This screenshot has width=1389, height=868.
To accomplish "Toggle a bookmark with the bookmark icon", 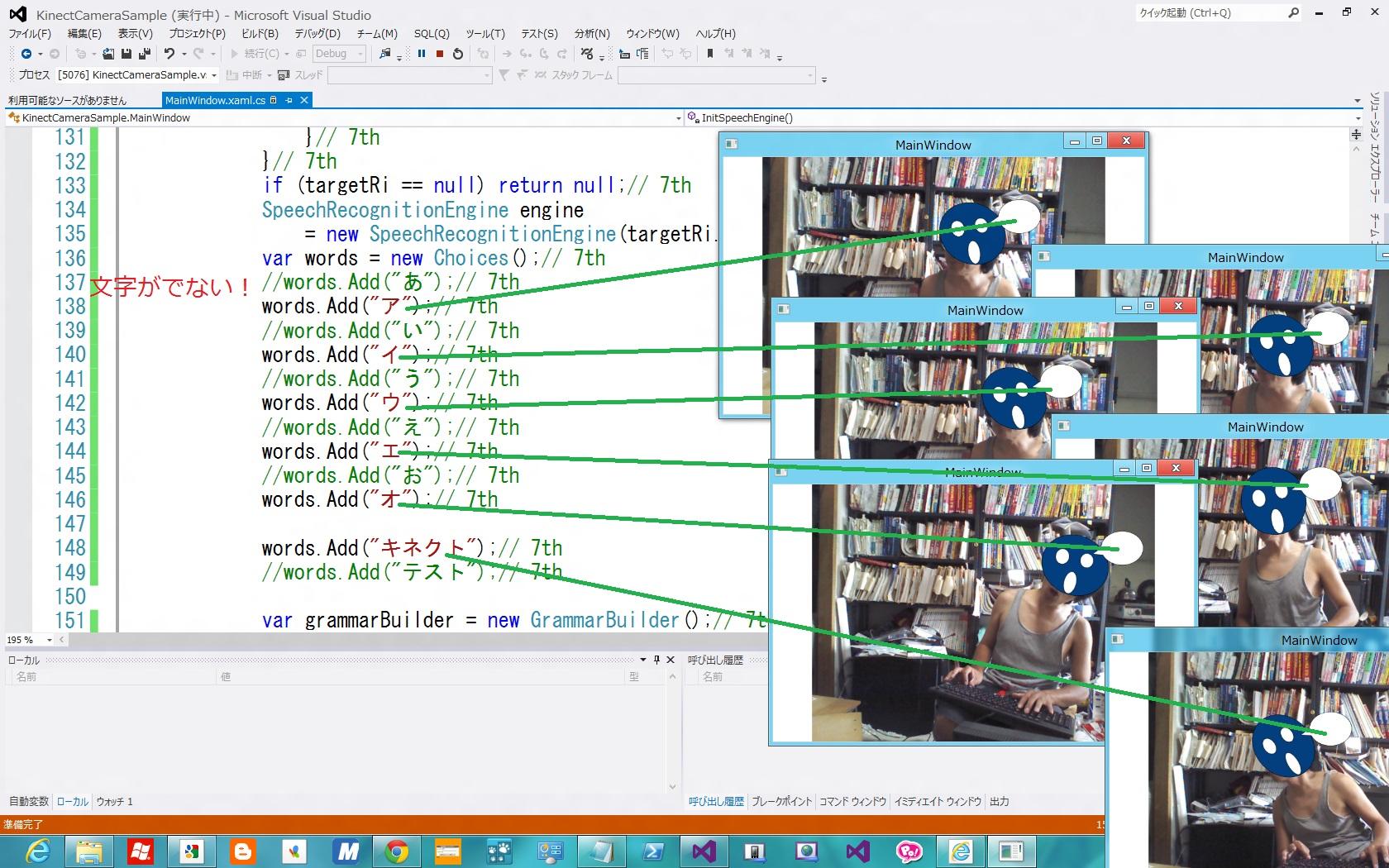I will coord(709,54).
